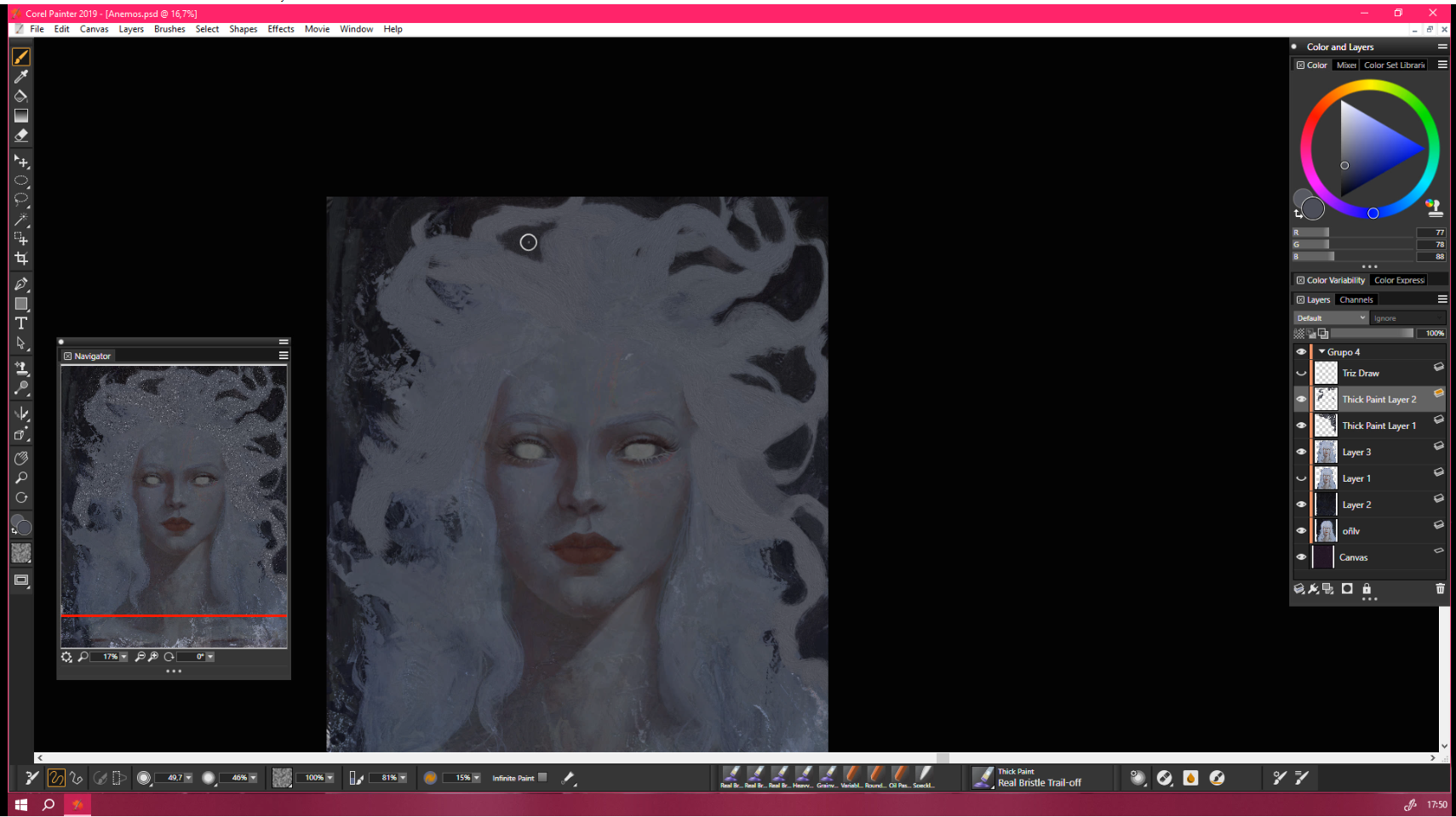Open the Shapes menu
Screen dimensions: 1456x817
coord(243,29)
